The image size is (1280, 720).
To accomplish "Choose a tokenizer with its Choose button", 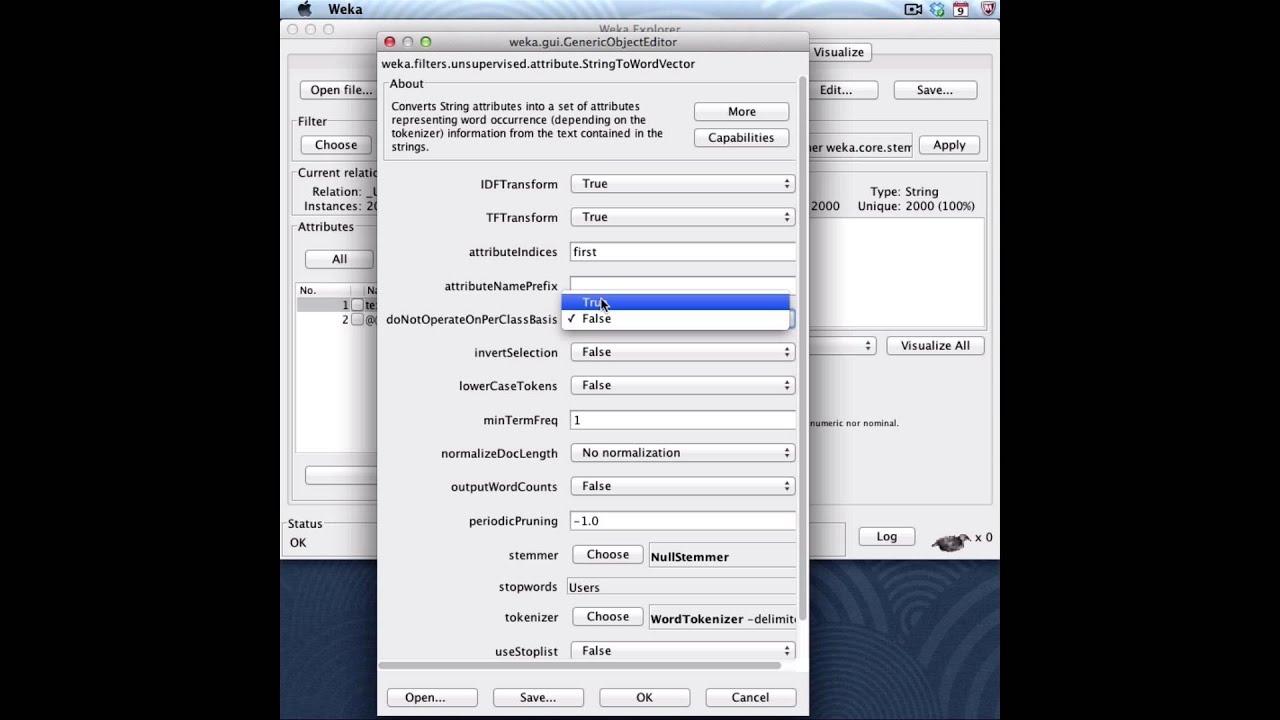I will (x=607, y=617).
